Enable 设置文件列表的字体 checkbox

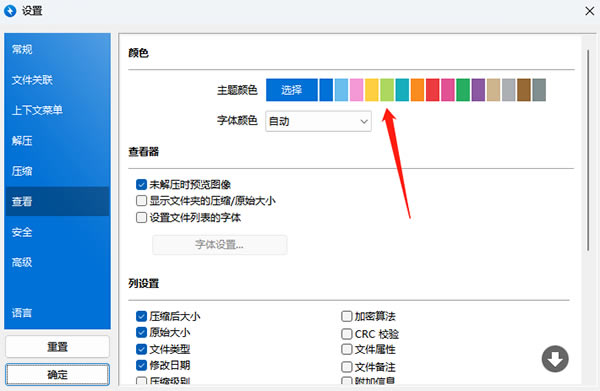point(141,218)
